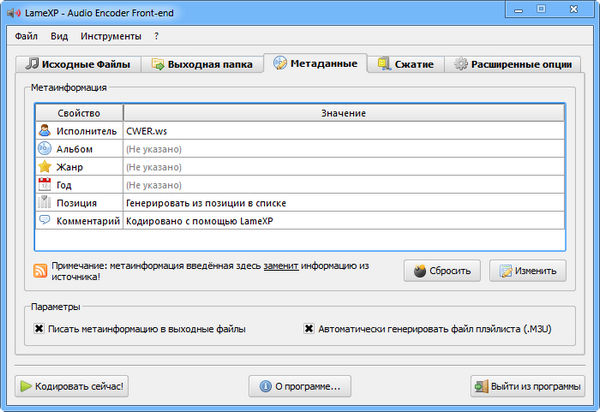Select Год value (Не указано)
600x412 pixels.
(344, 185)
